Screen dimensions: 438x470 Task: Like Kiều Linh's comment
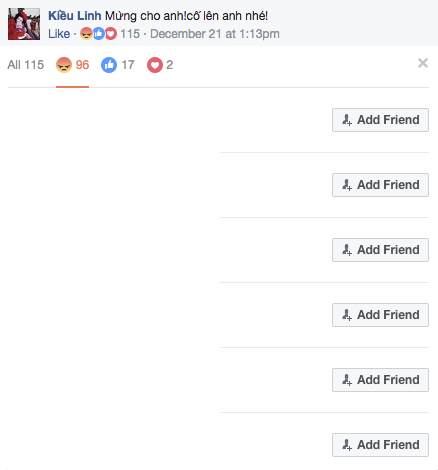pyautogui.click(x=59, y=34)
